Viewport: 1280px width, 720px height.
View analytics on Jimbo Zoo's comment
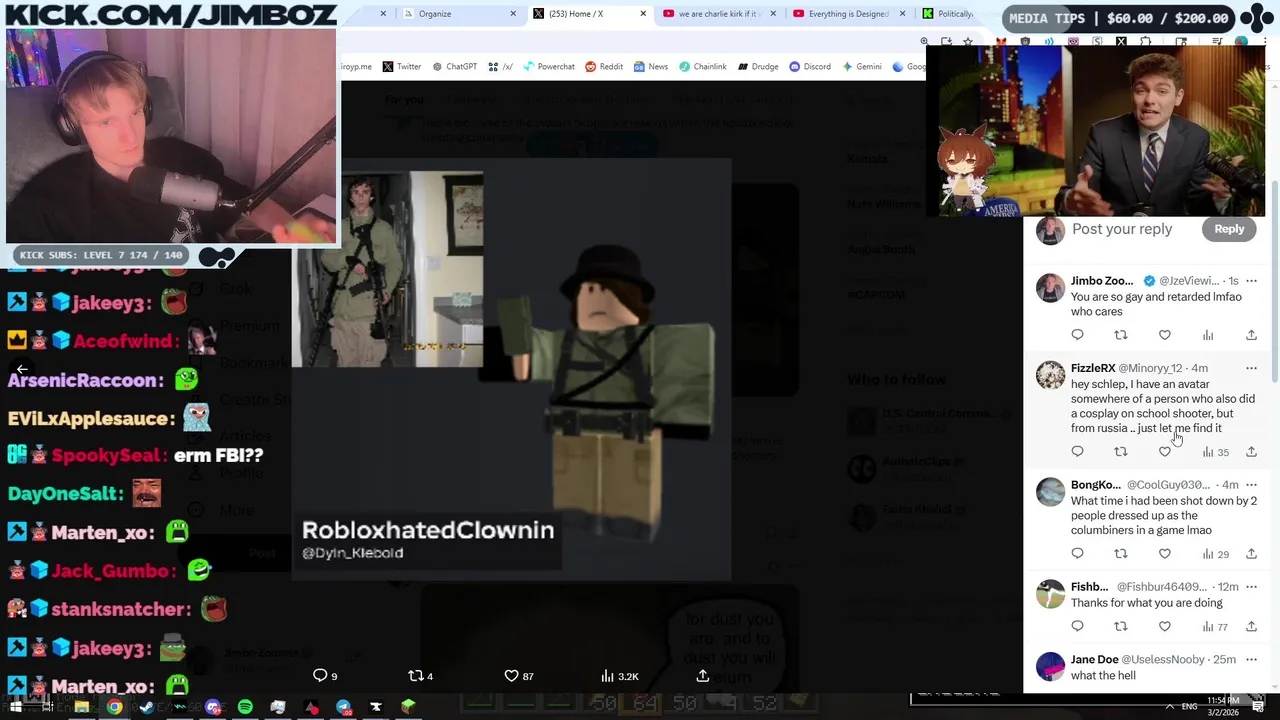1208,335
